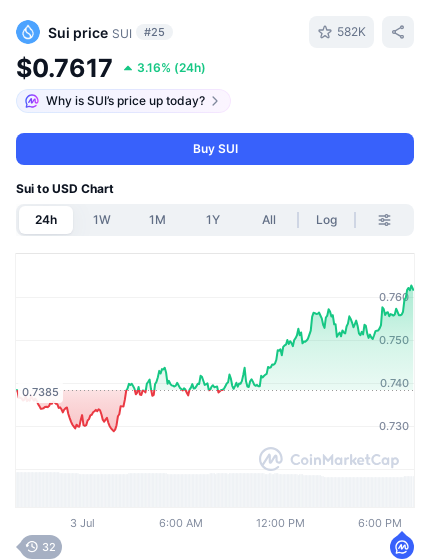Show All-time chart range
The height and width of the screenshot is (560, 430).
point(269,220)
